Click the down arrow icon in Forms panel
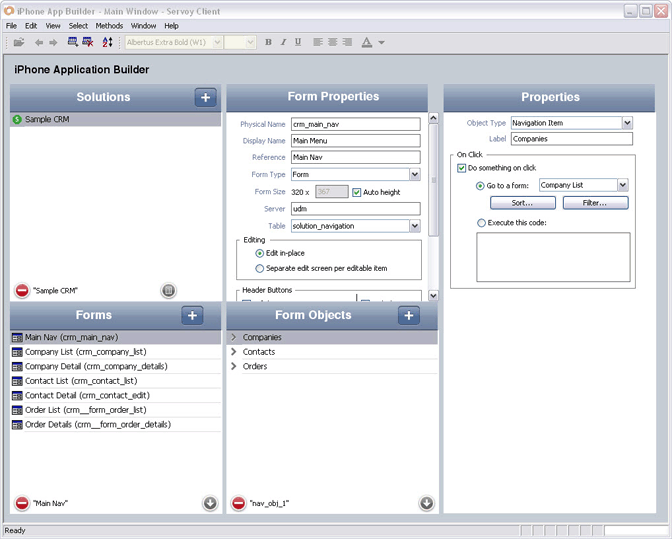672x539 pixels. (210, 503)
